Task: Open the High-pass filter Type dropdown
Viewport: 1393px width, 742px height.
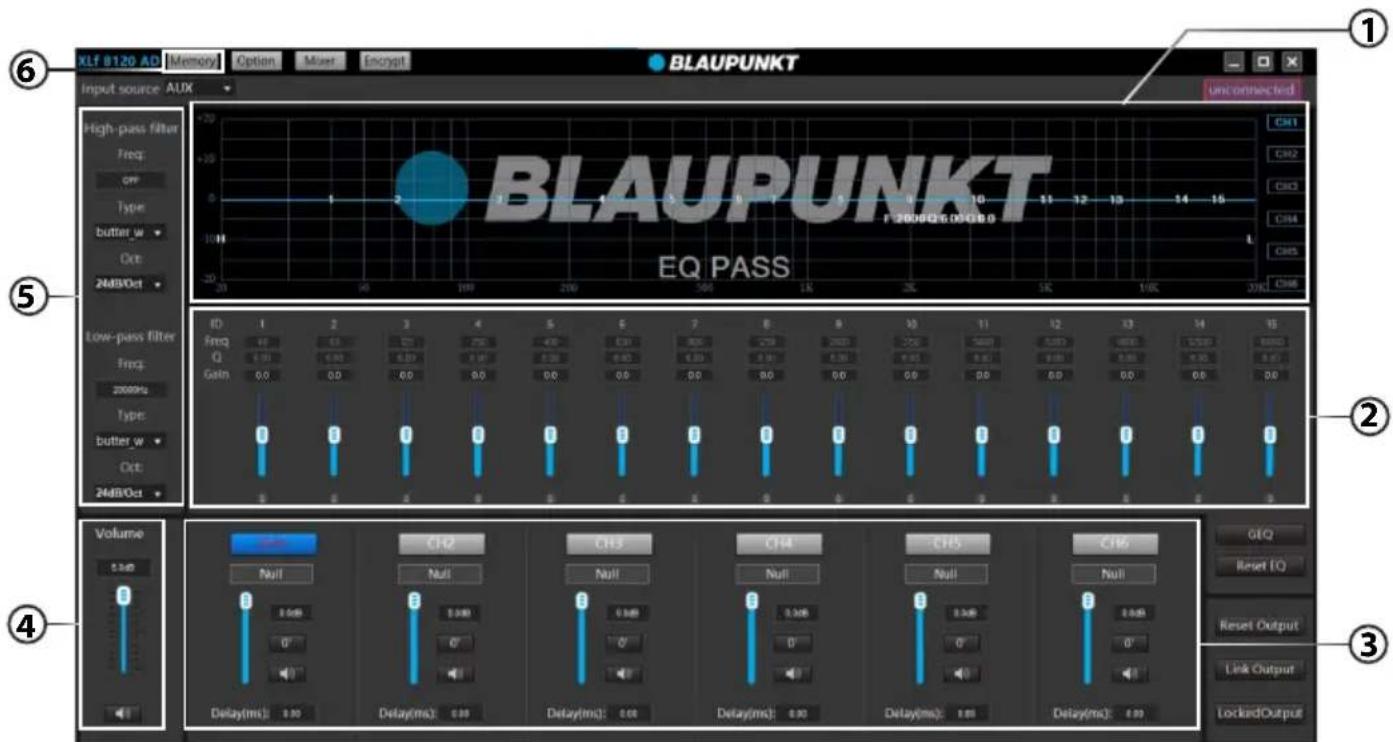Action: [x=131, y=232]
